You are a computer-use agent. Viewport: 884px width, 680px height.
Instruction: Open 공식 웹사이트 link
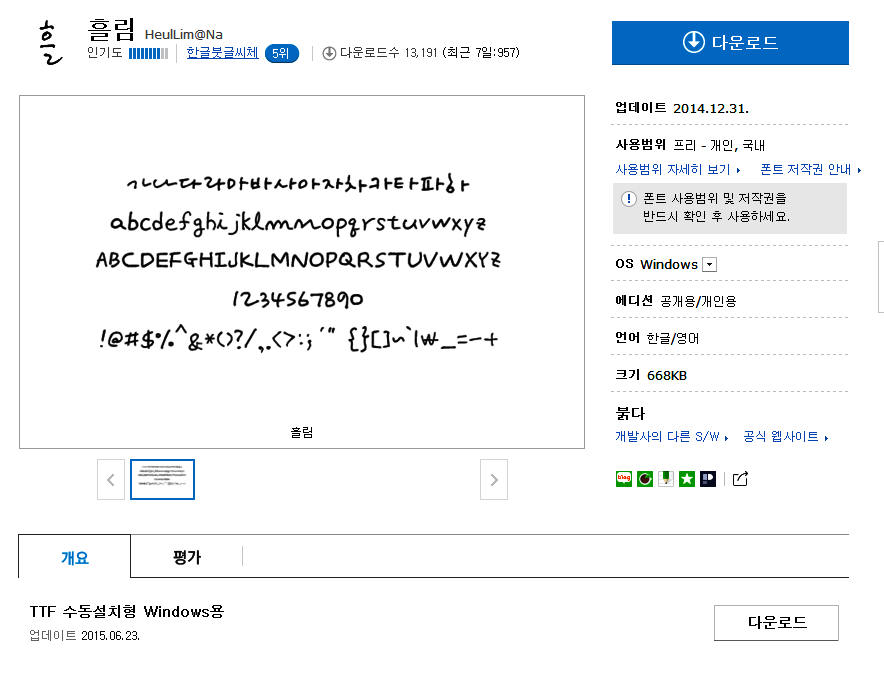(x=785, y=436)
